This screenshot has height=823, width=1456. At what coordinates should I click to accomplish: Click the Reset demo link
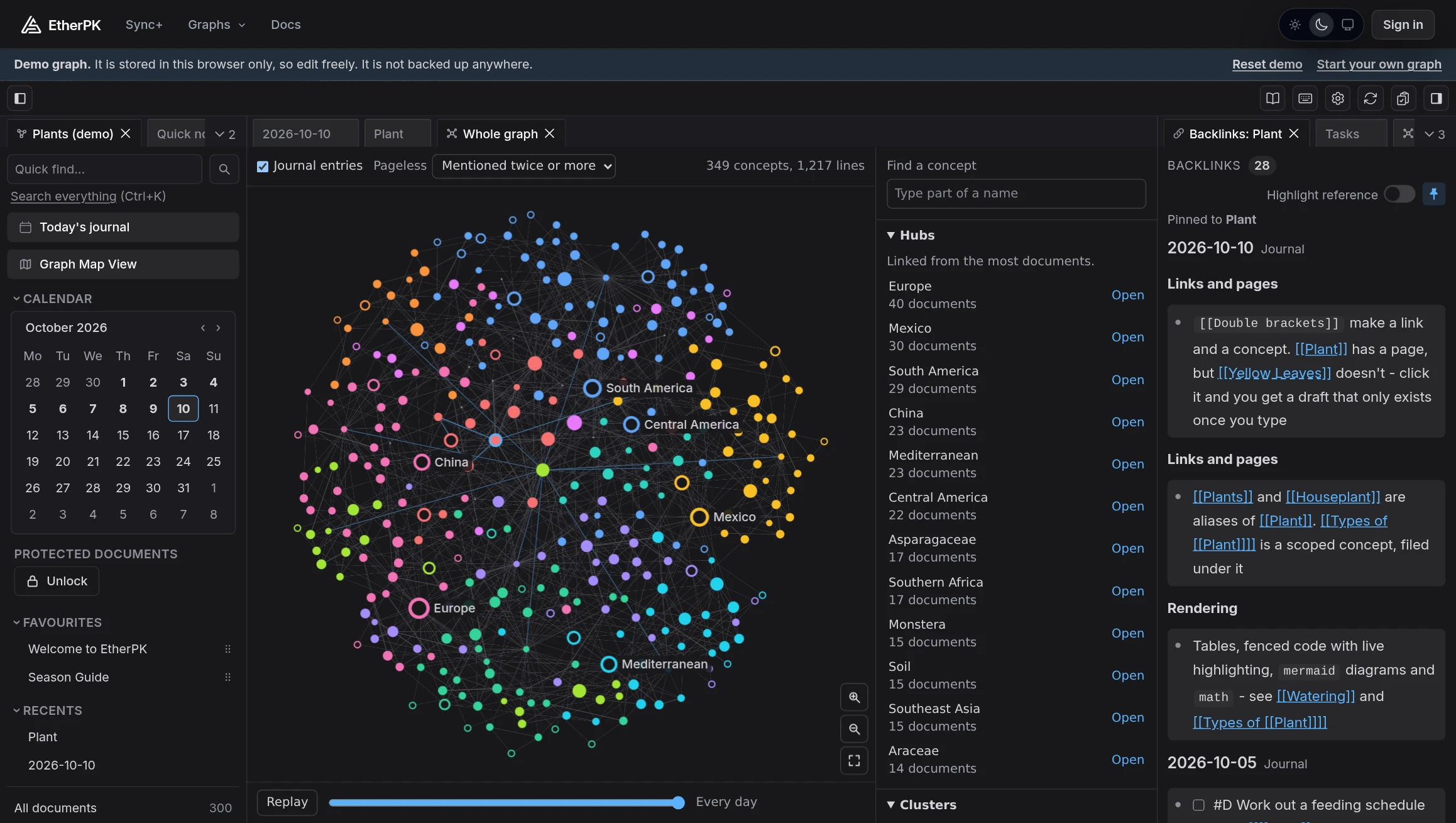[x=1267, y=64]
